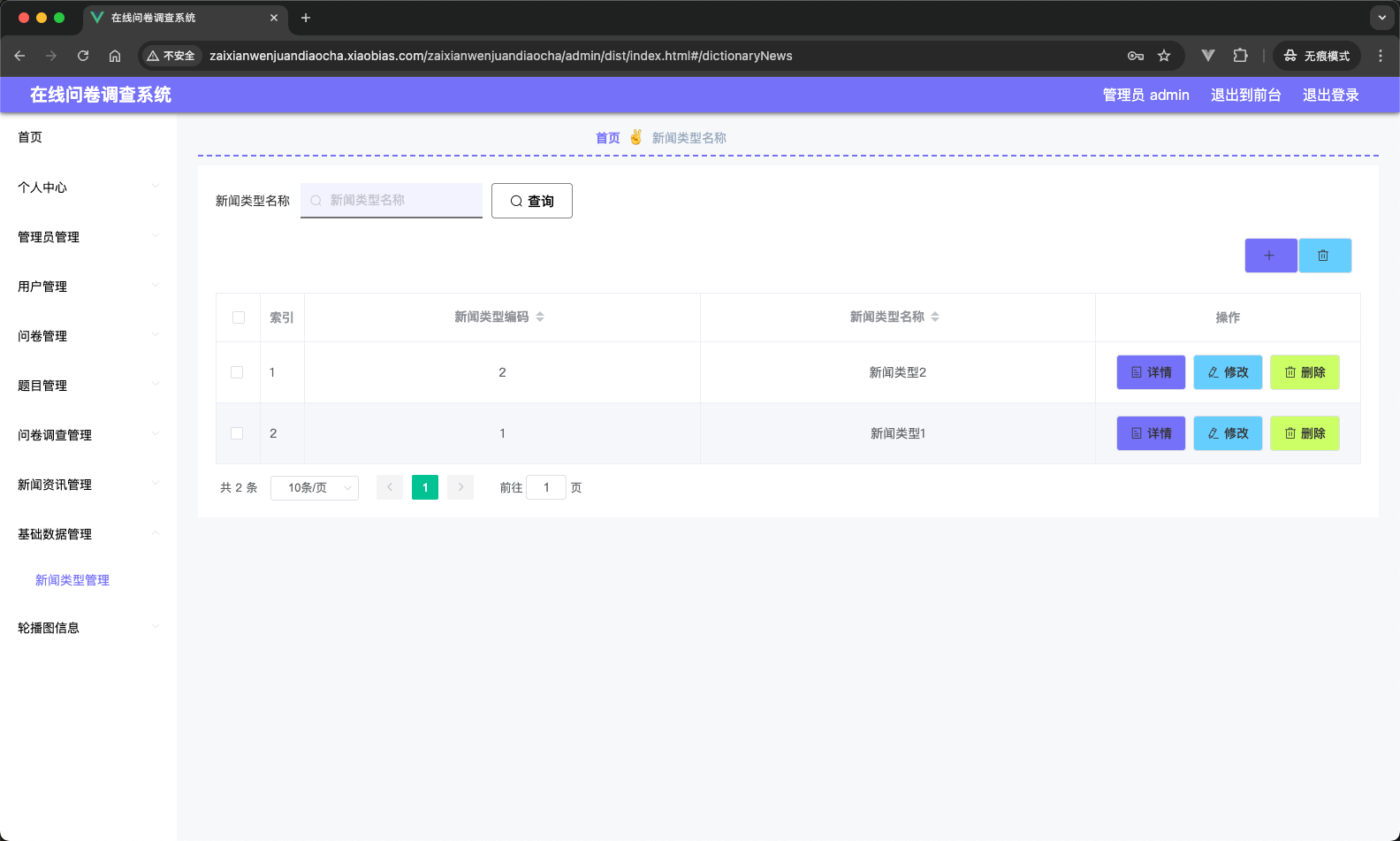Screen dimensions: 1400x841
Task: Go to next page arrow in pagination
Action: click(460, 487)
